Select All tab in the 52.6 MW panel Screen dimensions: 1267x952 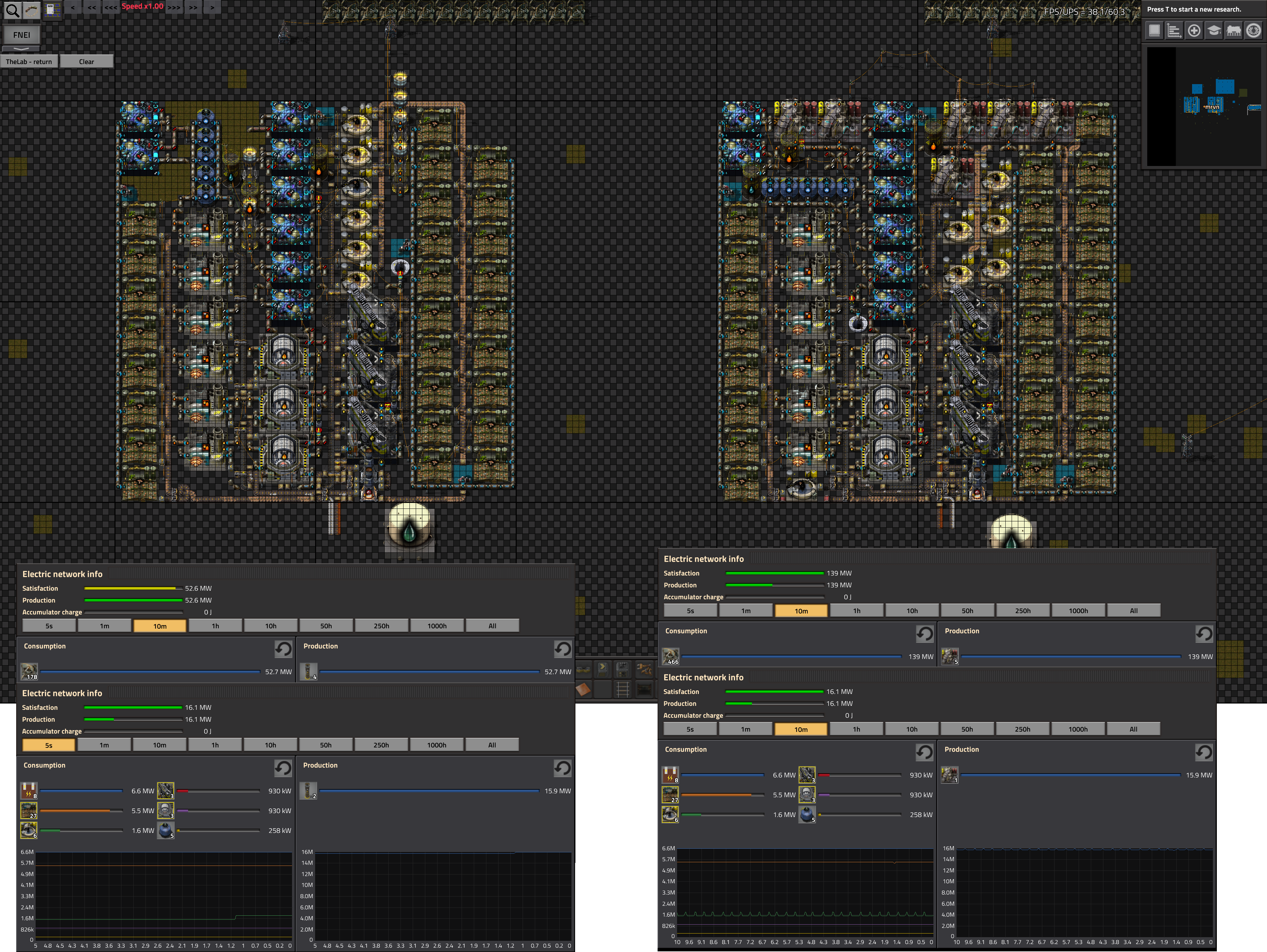coord(493,626)
